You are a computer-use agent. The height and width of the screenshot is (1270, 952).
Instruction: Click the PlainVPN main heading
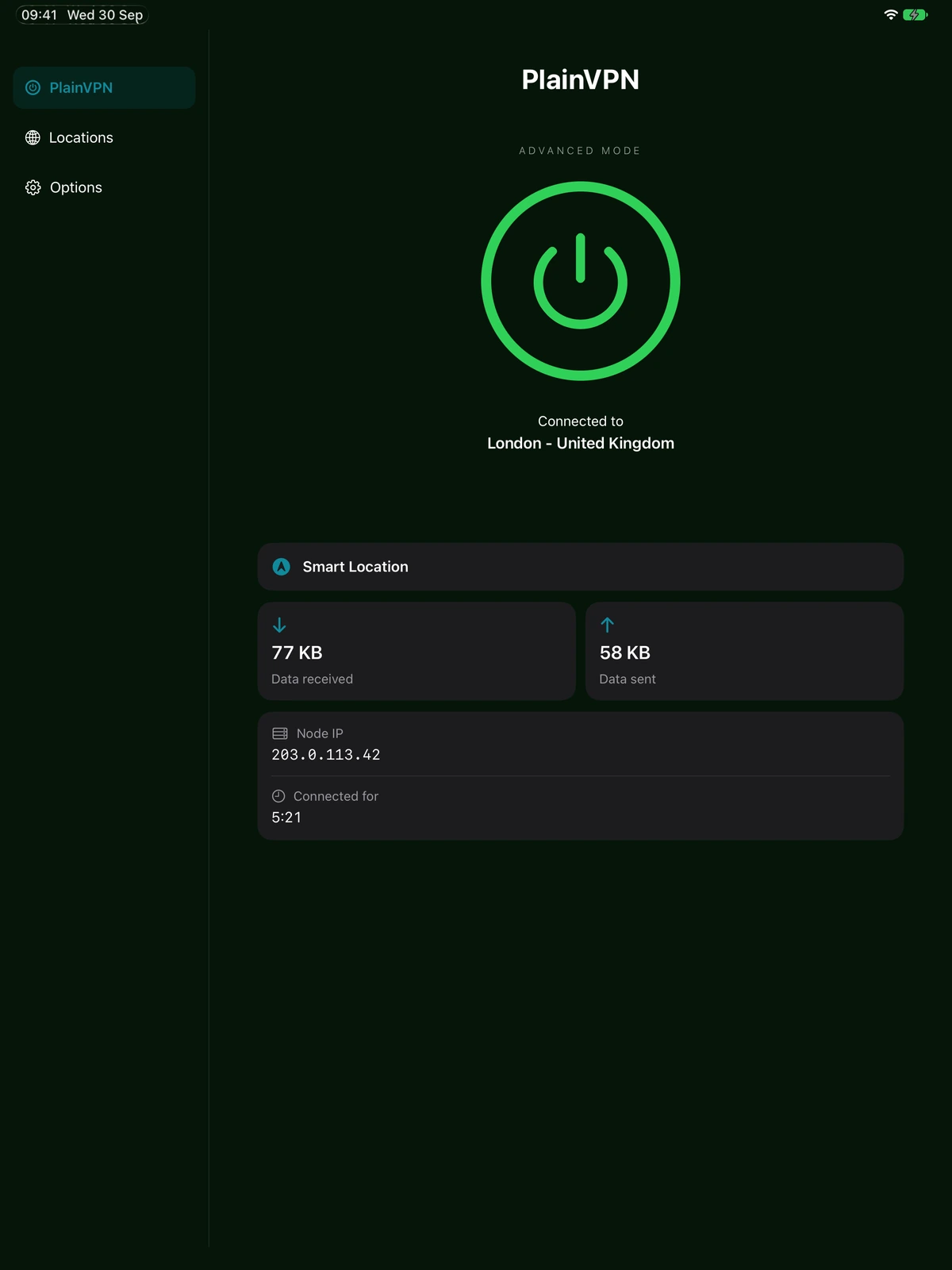click(x=581, y=79)
